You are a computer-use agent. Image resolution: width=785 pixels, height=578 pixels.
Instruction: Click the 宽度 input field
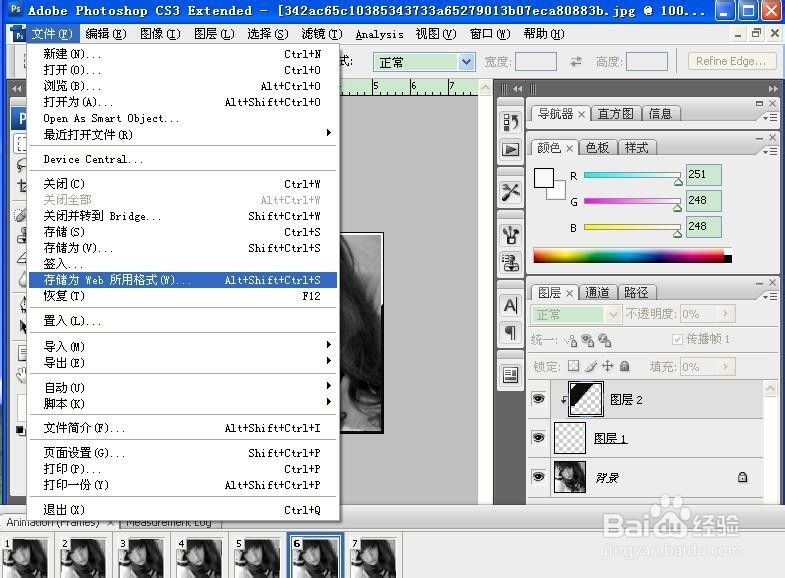pos(536,62)
